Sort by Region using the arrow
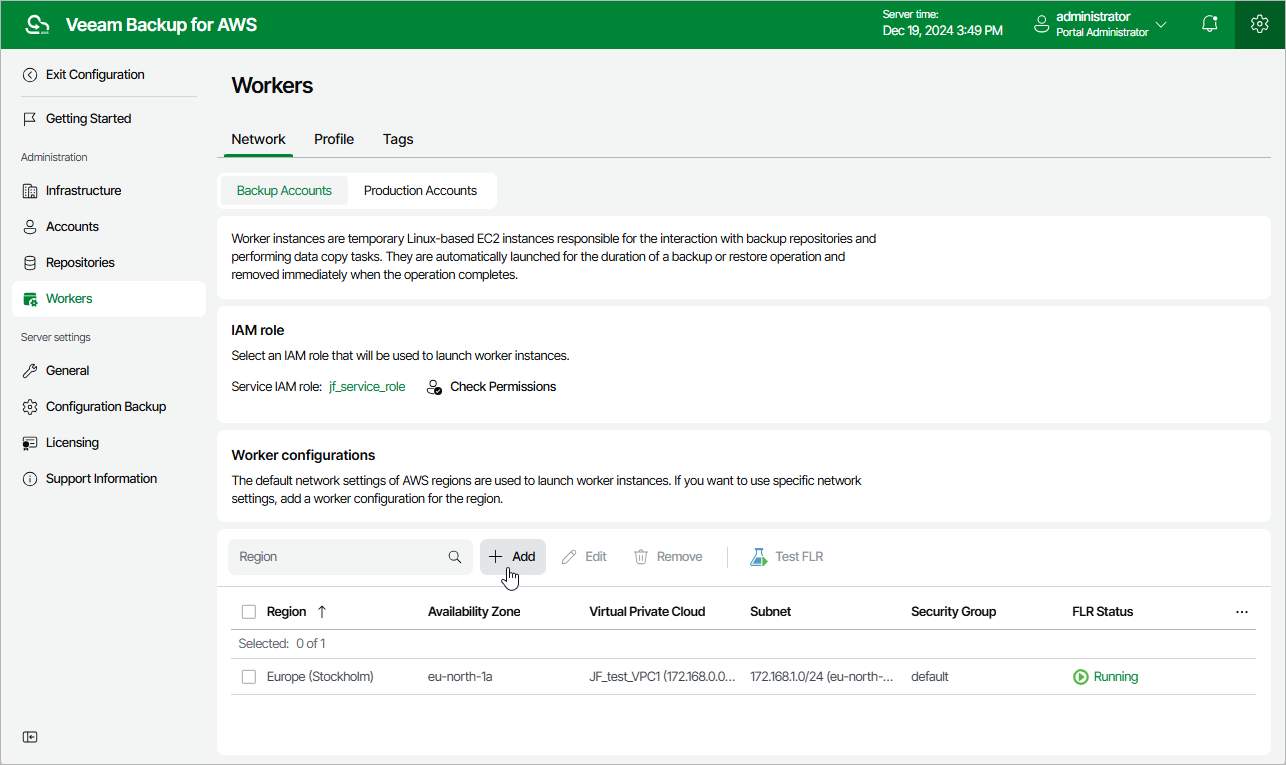Viewport: 1286px width, 765px height. 322,612
